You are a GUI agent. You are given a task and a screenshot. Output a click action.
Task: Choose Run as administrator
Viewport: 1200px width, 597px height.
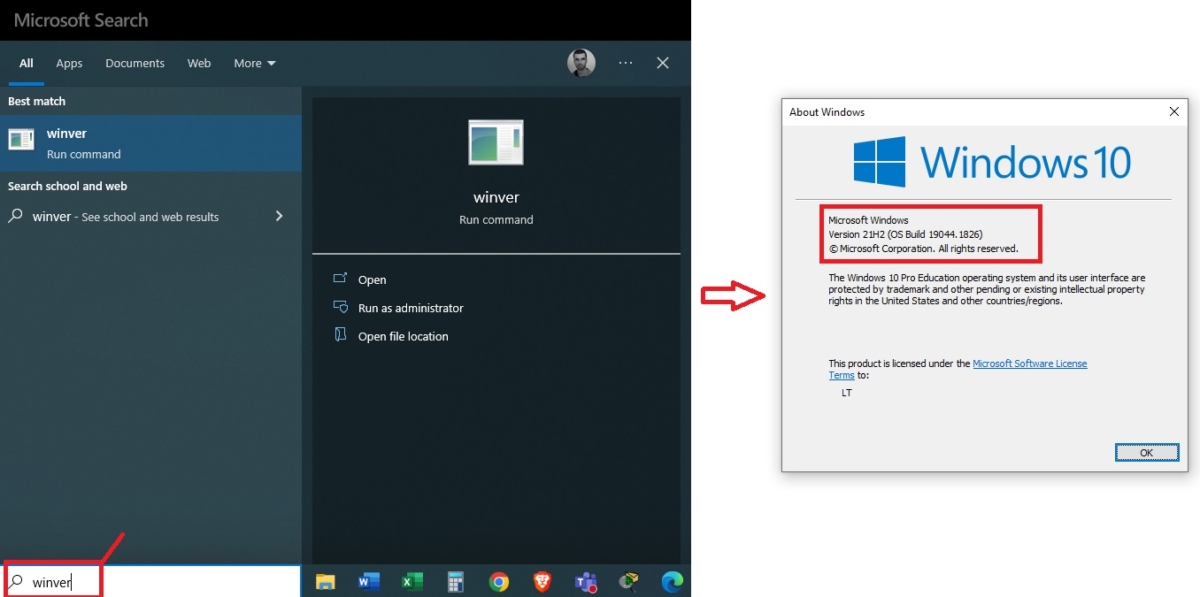tap(411, 308)
